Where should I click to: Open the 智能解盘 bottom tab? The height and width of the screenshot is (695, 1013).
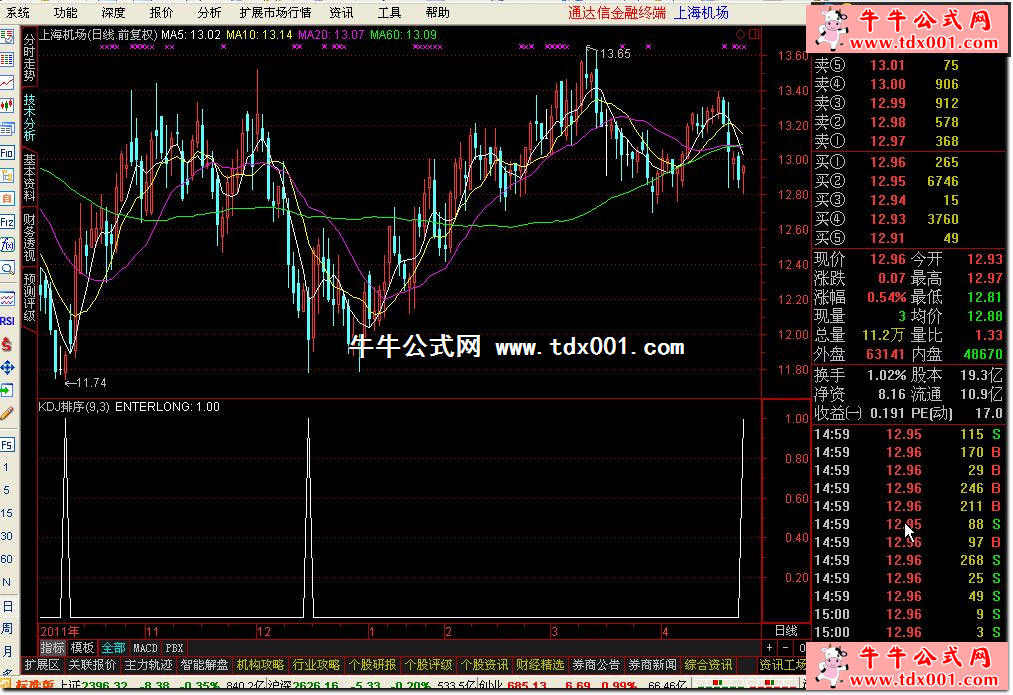click(205, 665)
